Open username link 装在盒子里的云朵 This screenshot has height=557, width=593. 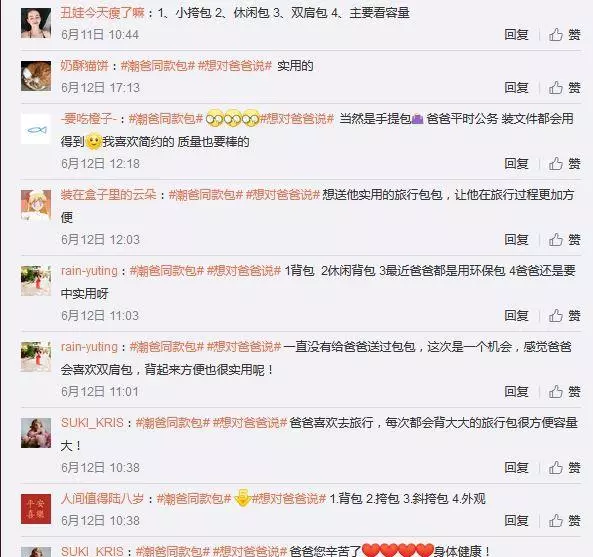[x=109, y=195]
